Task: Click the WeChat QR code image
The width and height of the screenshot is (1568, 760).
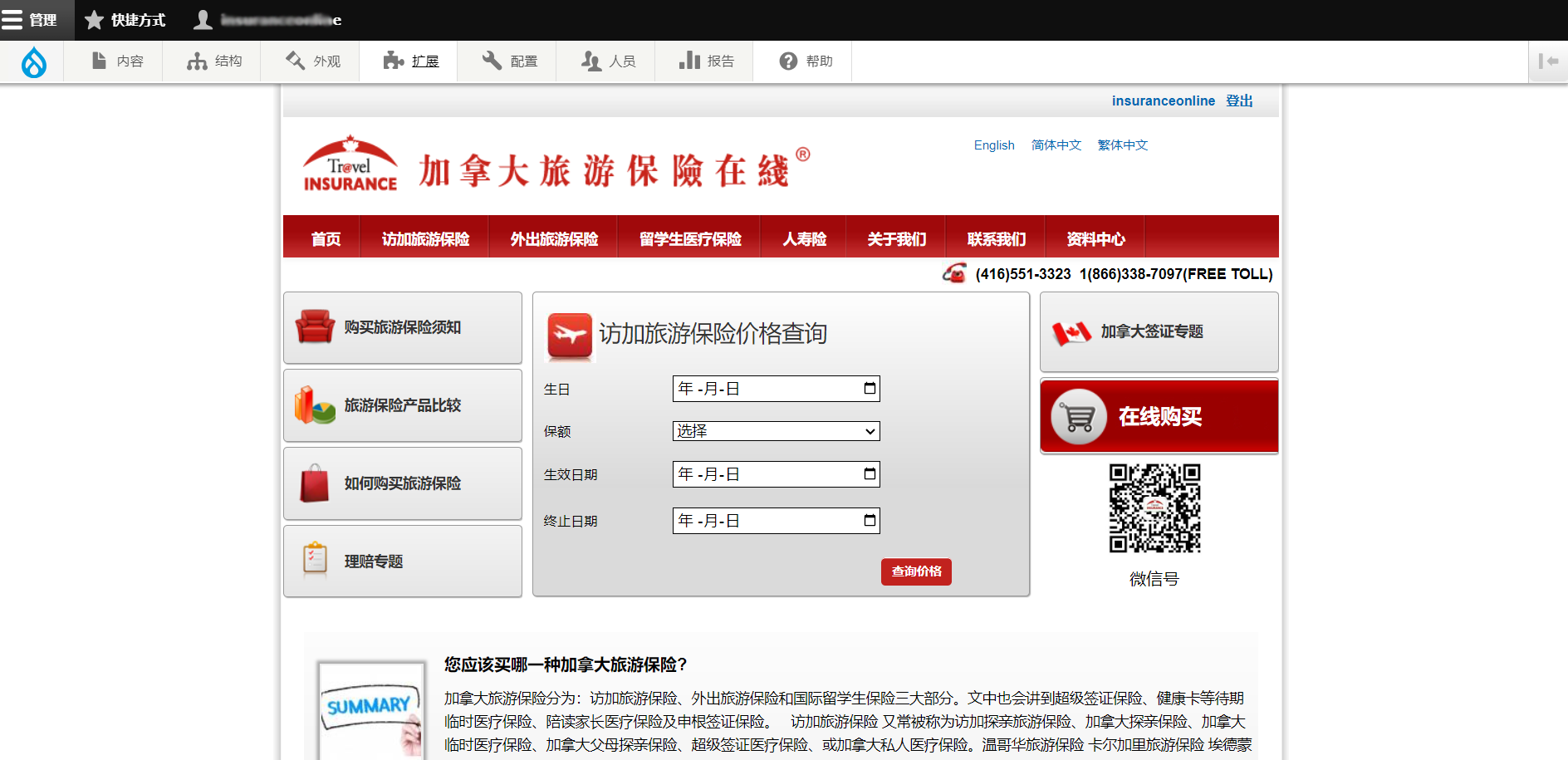Action: pos(1155,508)
